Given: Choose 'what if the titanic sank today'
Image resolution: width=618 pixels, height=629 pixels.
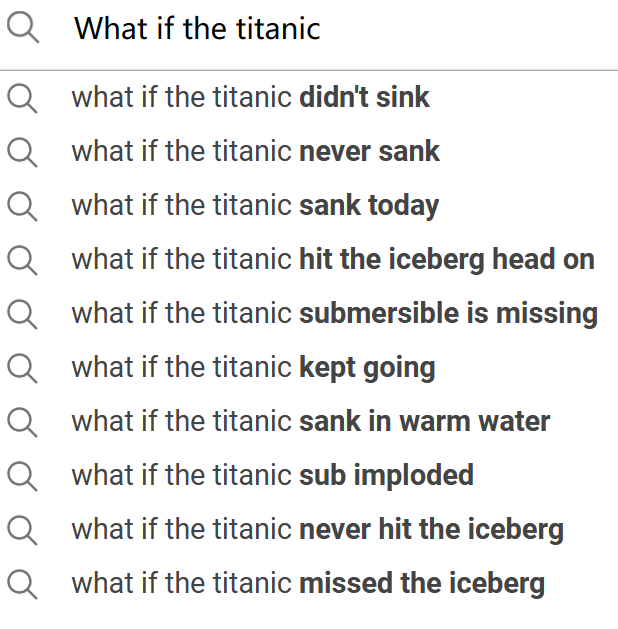Looking at the screenshot, I should (x=309, y=206).
